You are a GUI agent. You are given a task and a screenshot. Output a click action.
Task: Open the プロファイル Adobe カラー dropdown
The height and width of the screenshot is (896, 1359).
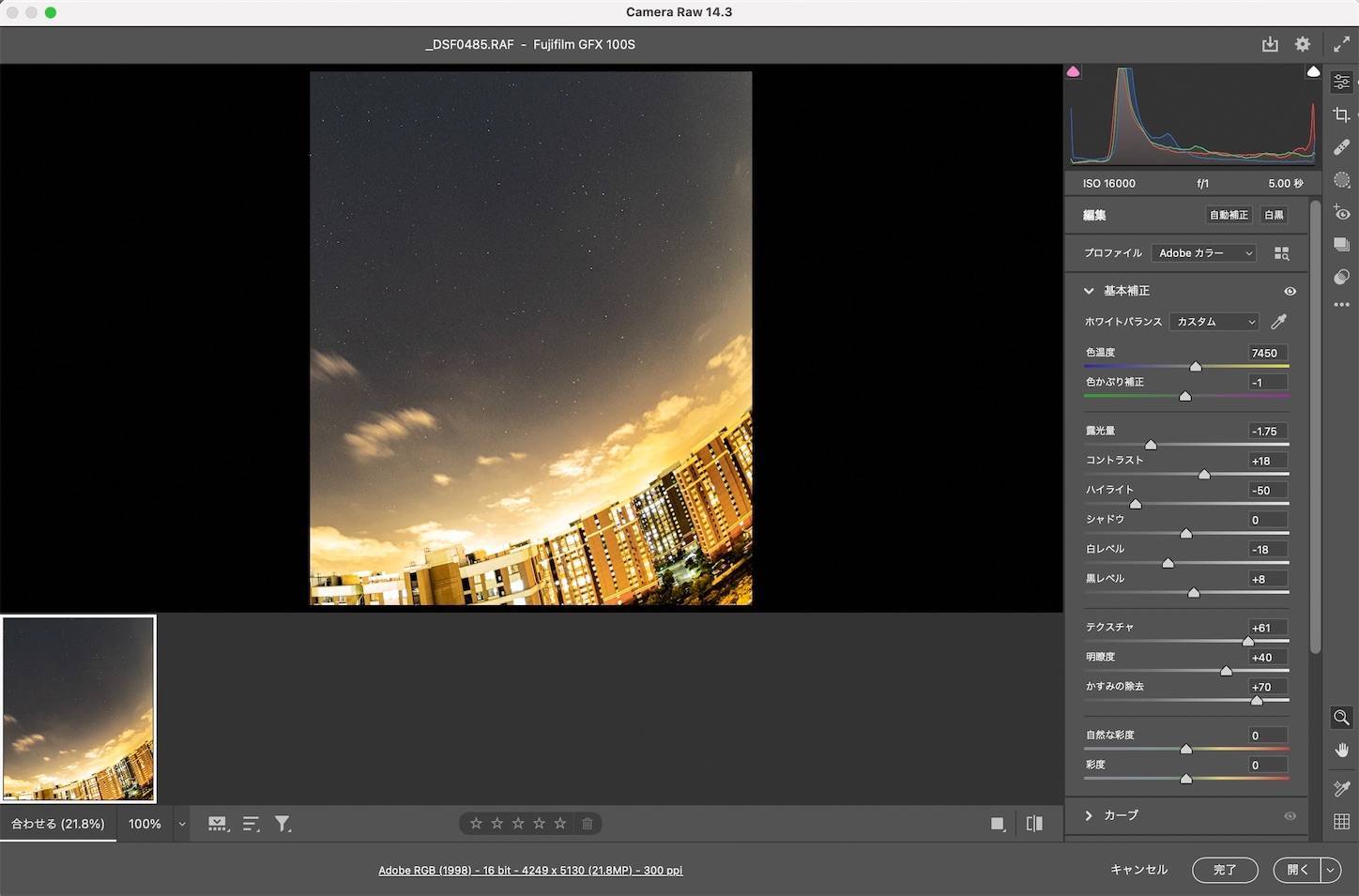1204,253
